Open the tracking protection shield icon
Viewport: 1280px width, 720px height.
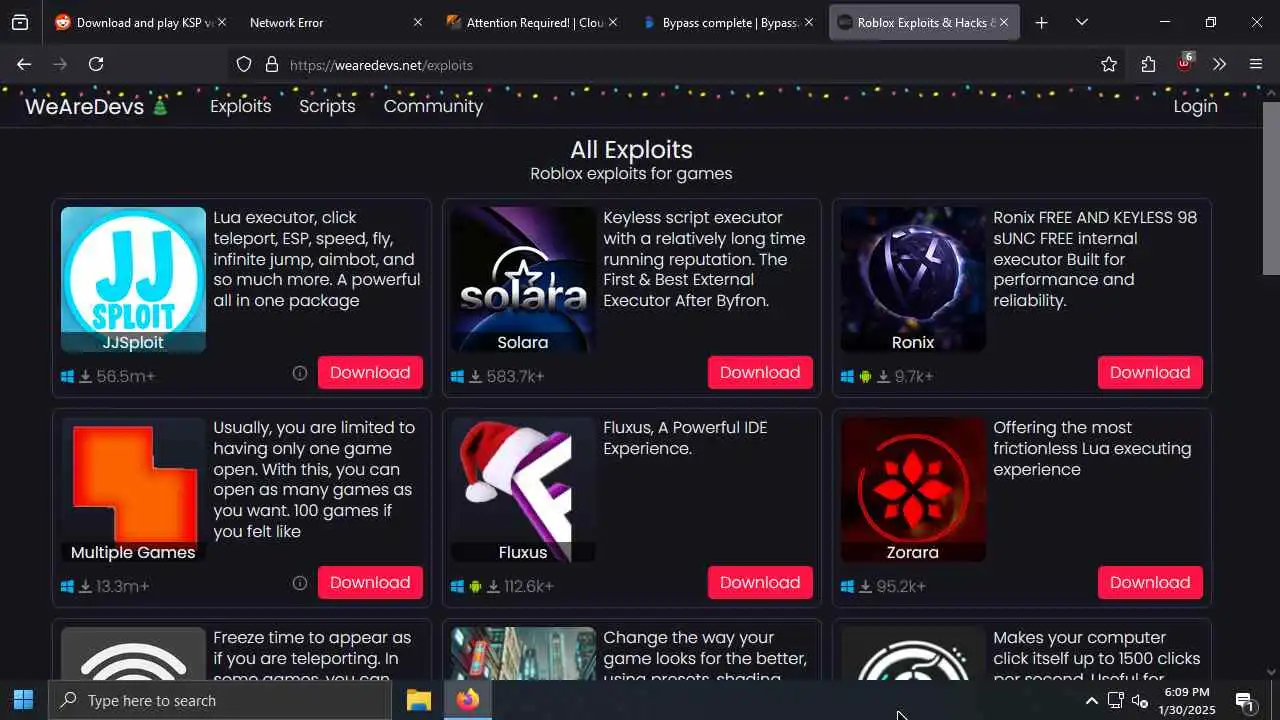point(244,64)
